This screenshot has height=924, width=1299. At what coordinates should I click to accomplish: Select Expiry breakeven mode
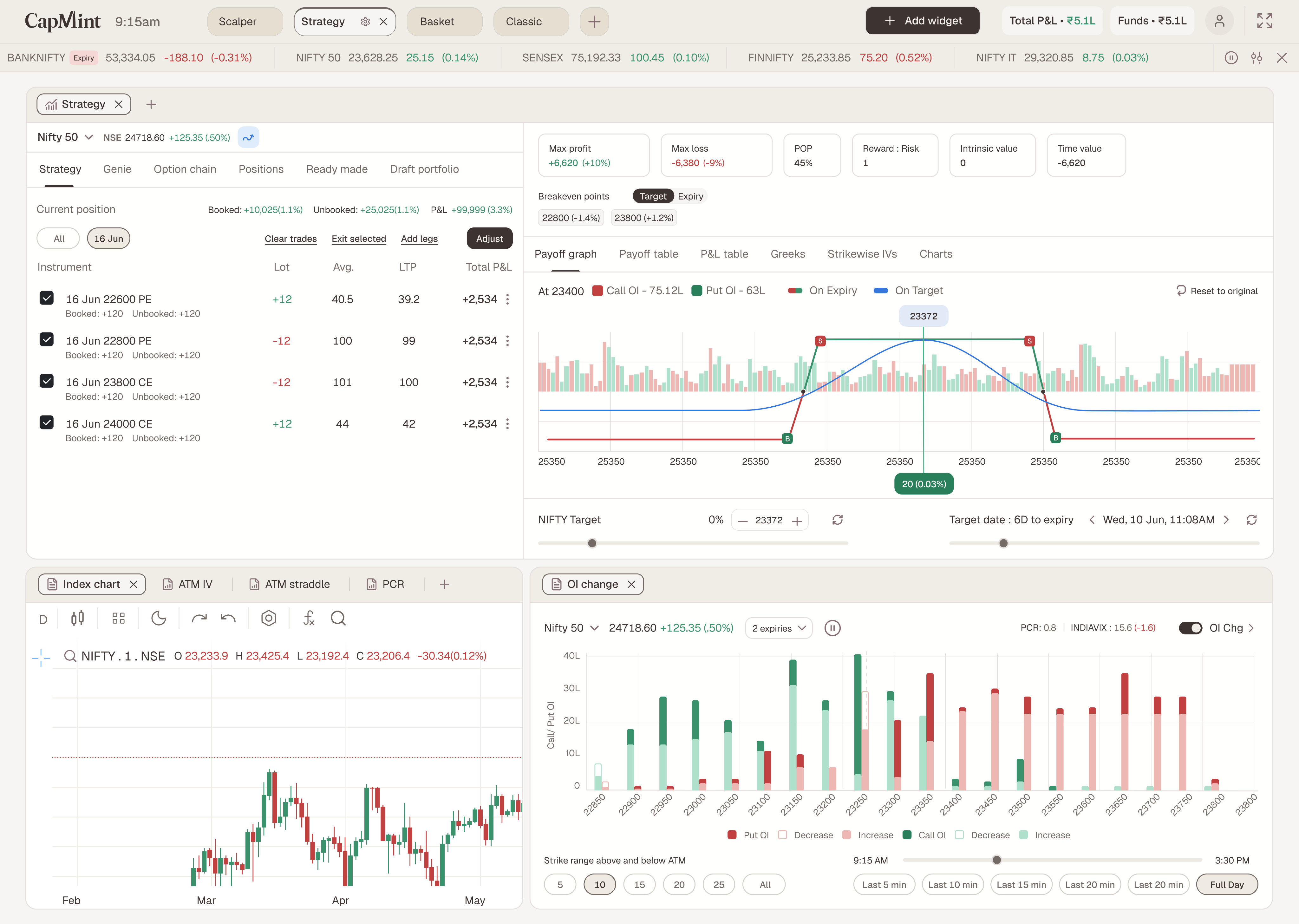[690, 196]
